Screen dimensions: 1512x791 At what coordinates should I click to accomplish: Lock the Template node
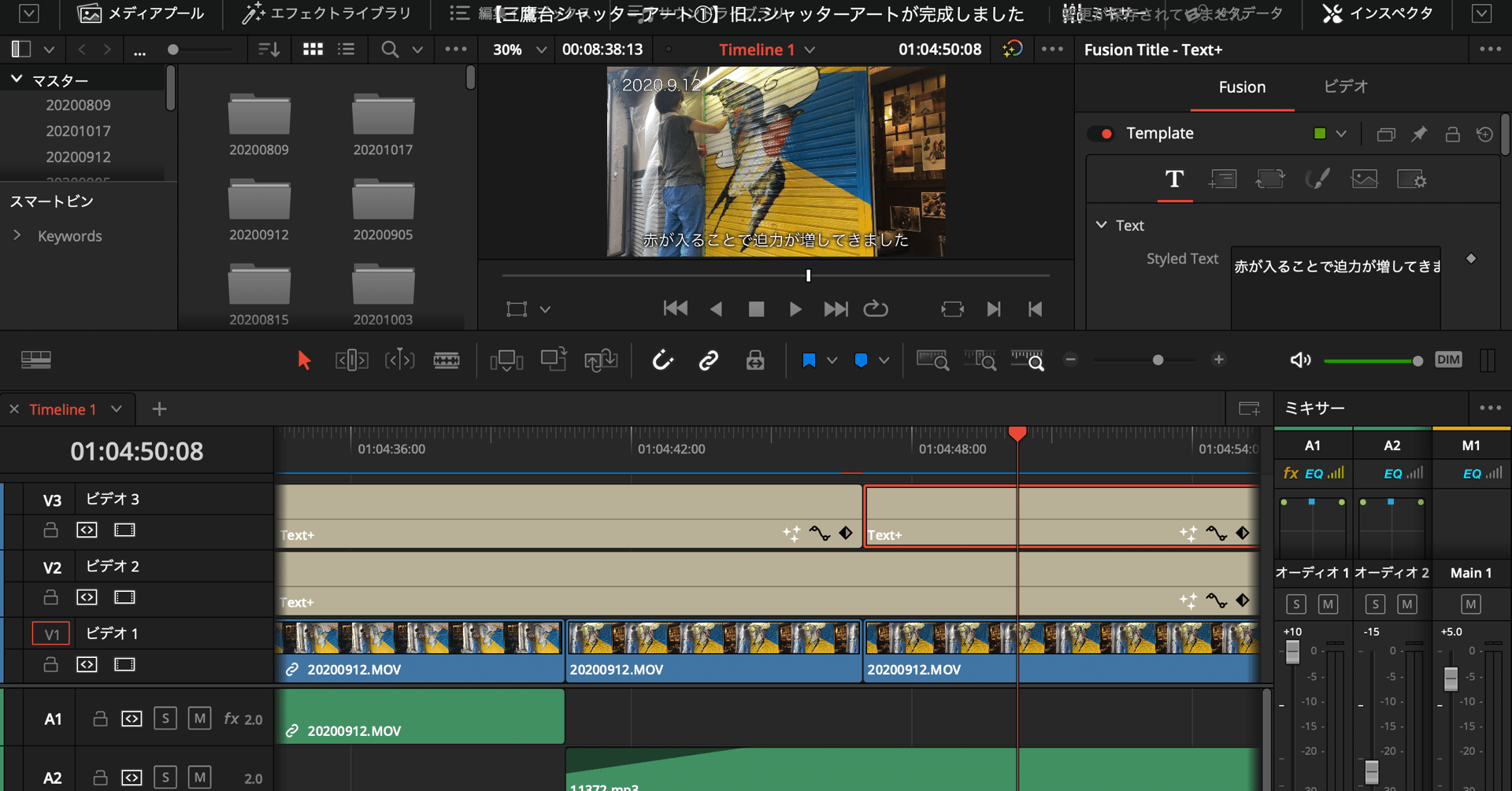1452,134
